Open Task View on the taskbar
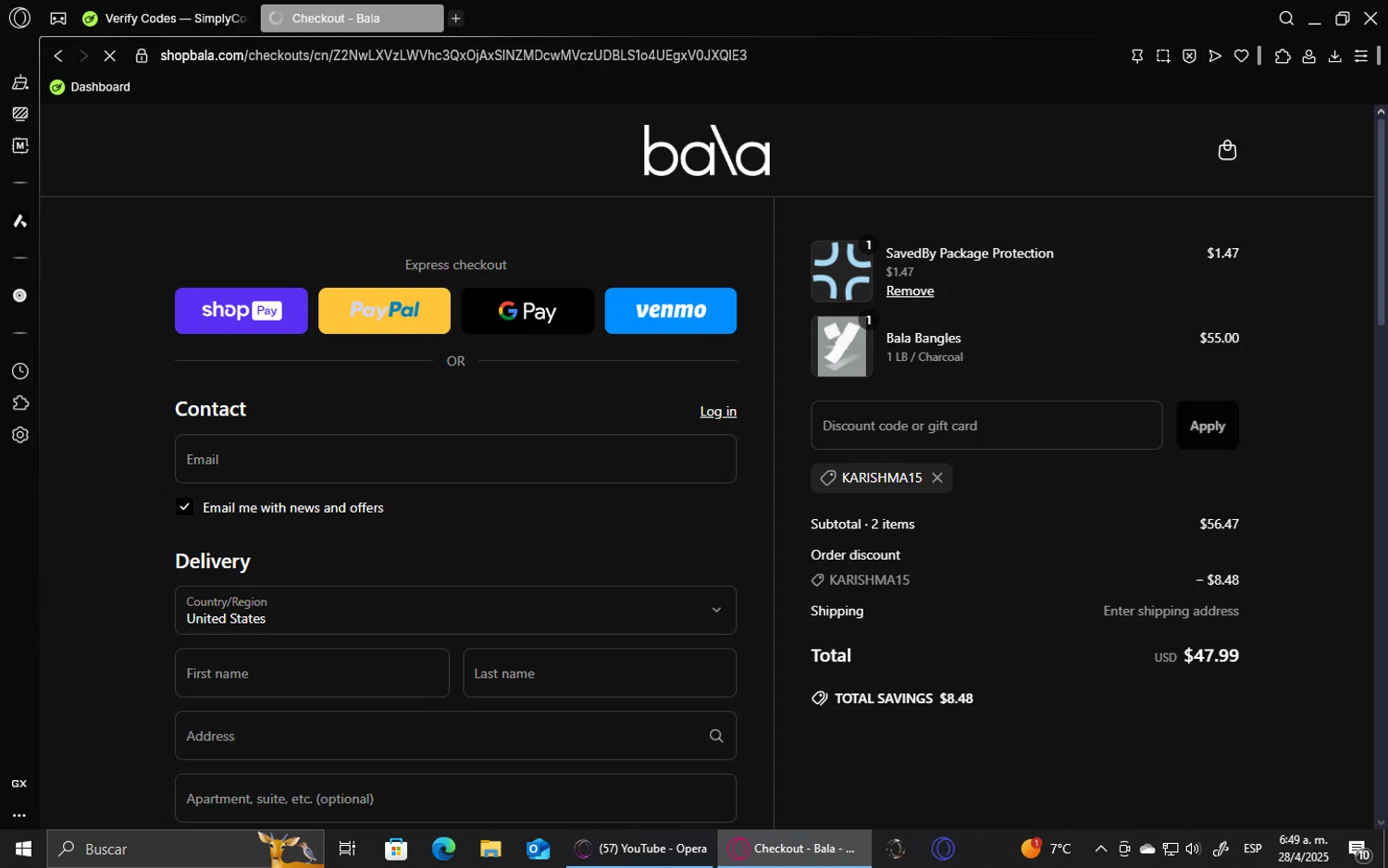The height and width of the screenshot is (868, 1388). pyautogui.click(x=348, y=849)
